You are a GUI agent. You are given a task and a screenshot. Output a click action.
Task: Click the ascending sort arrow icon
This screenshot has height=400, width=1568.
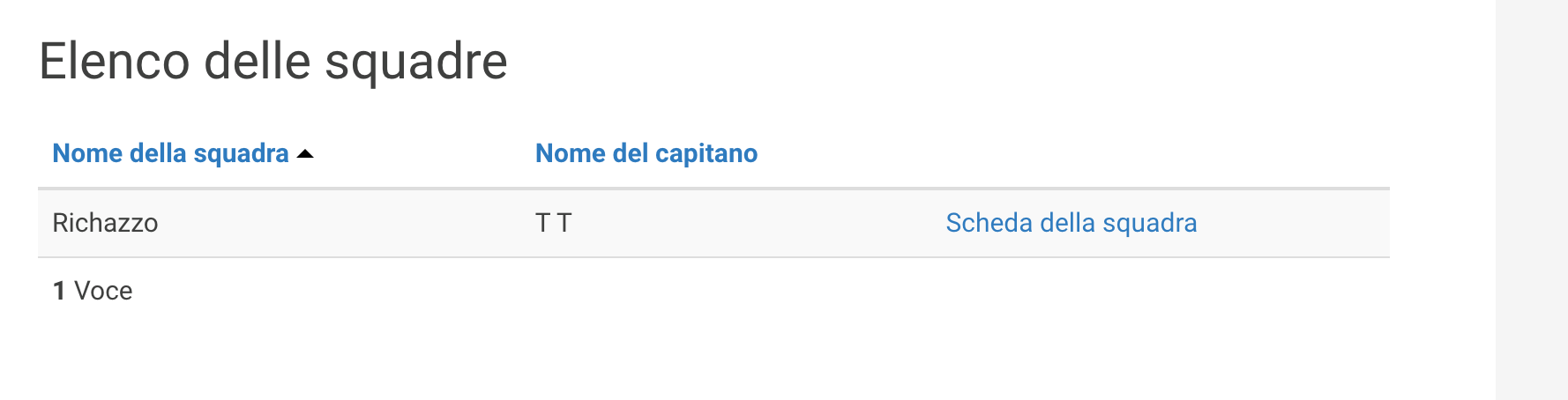(x=305, y=154)
